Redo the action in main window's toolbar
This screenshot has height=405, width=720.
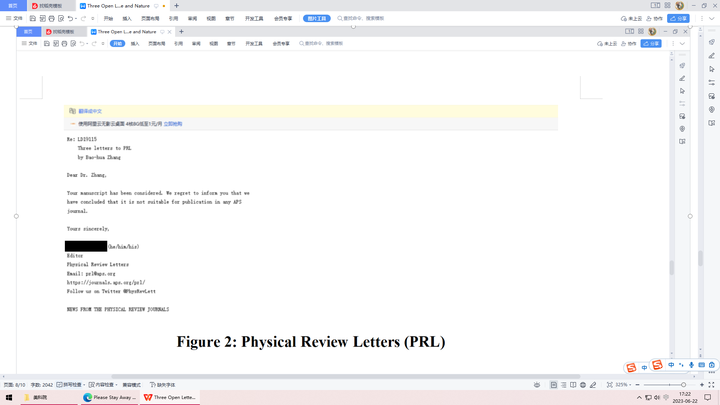point(83,18)
